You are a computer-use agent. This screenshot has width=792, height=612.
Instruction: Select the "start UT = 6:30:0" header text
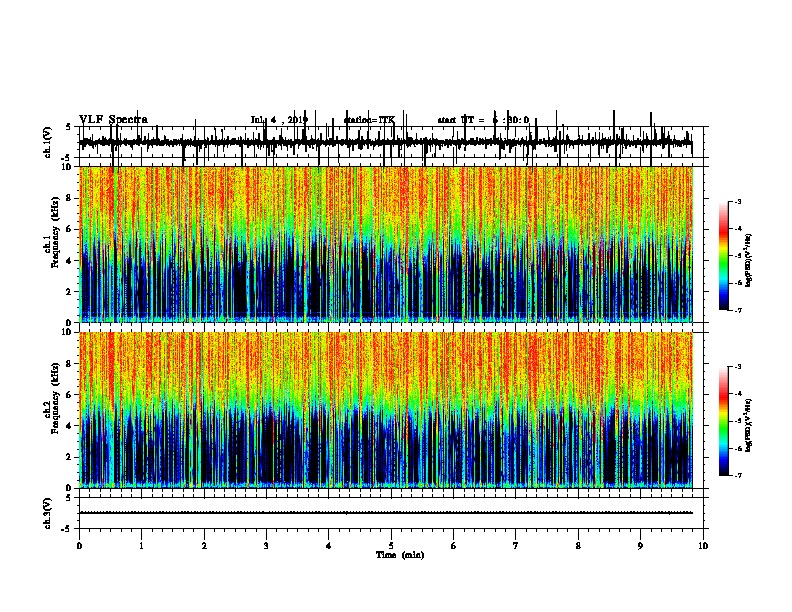coord(483,120)
